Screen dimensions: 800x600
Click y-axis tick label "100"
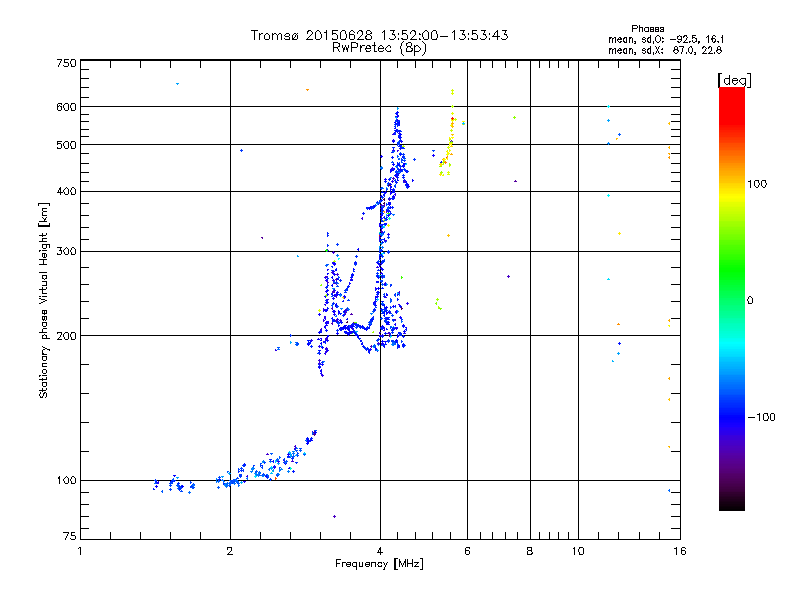click(66, 480)
